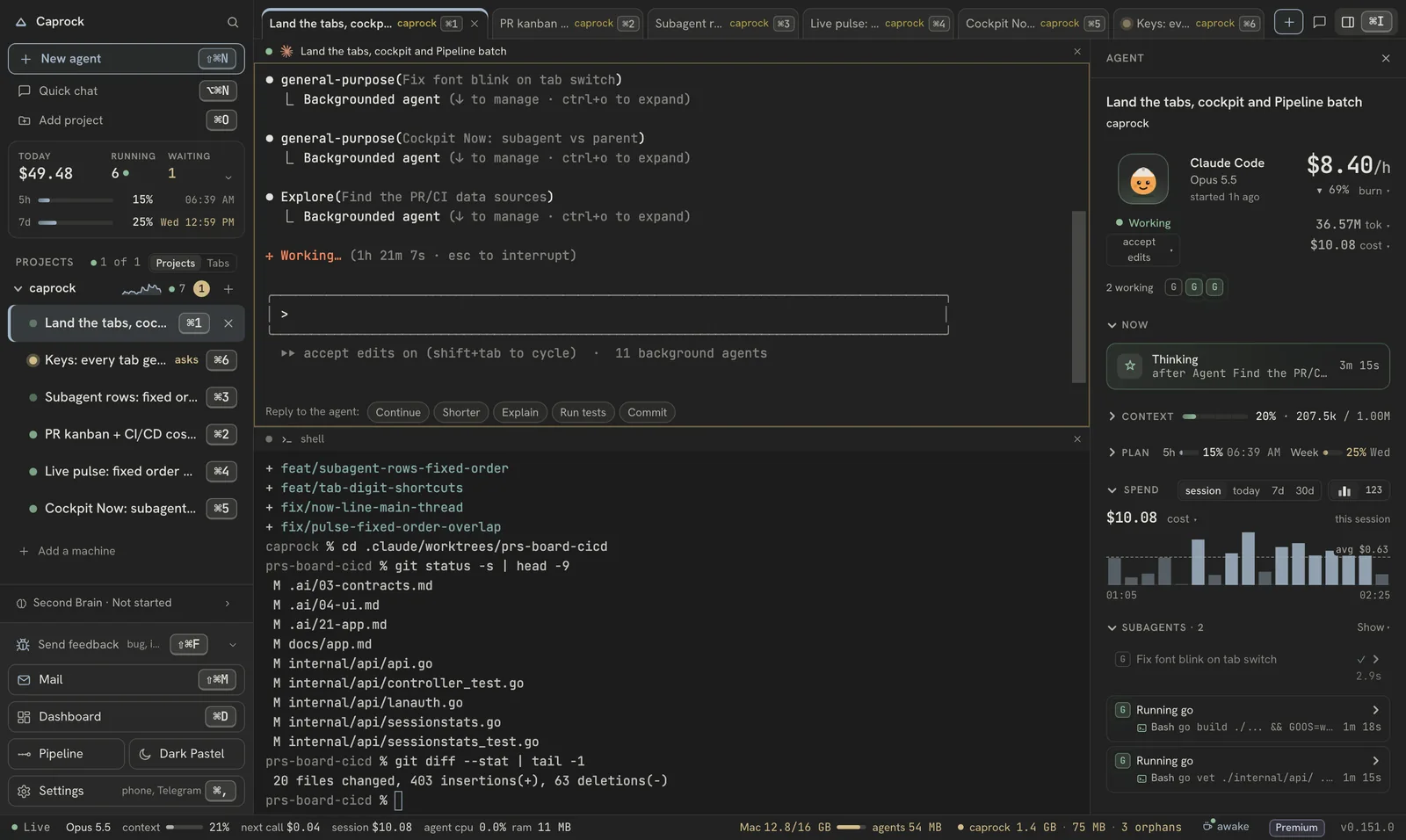Select the 30d spend range
Viewport: 1406px width, 840px height.
click(x=1305, y=490)
